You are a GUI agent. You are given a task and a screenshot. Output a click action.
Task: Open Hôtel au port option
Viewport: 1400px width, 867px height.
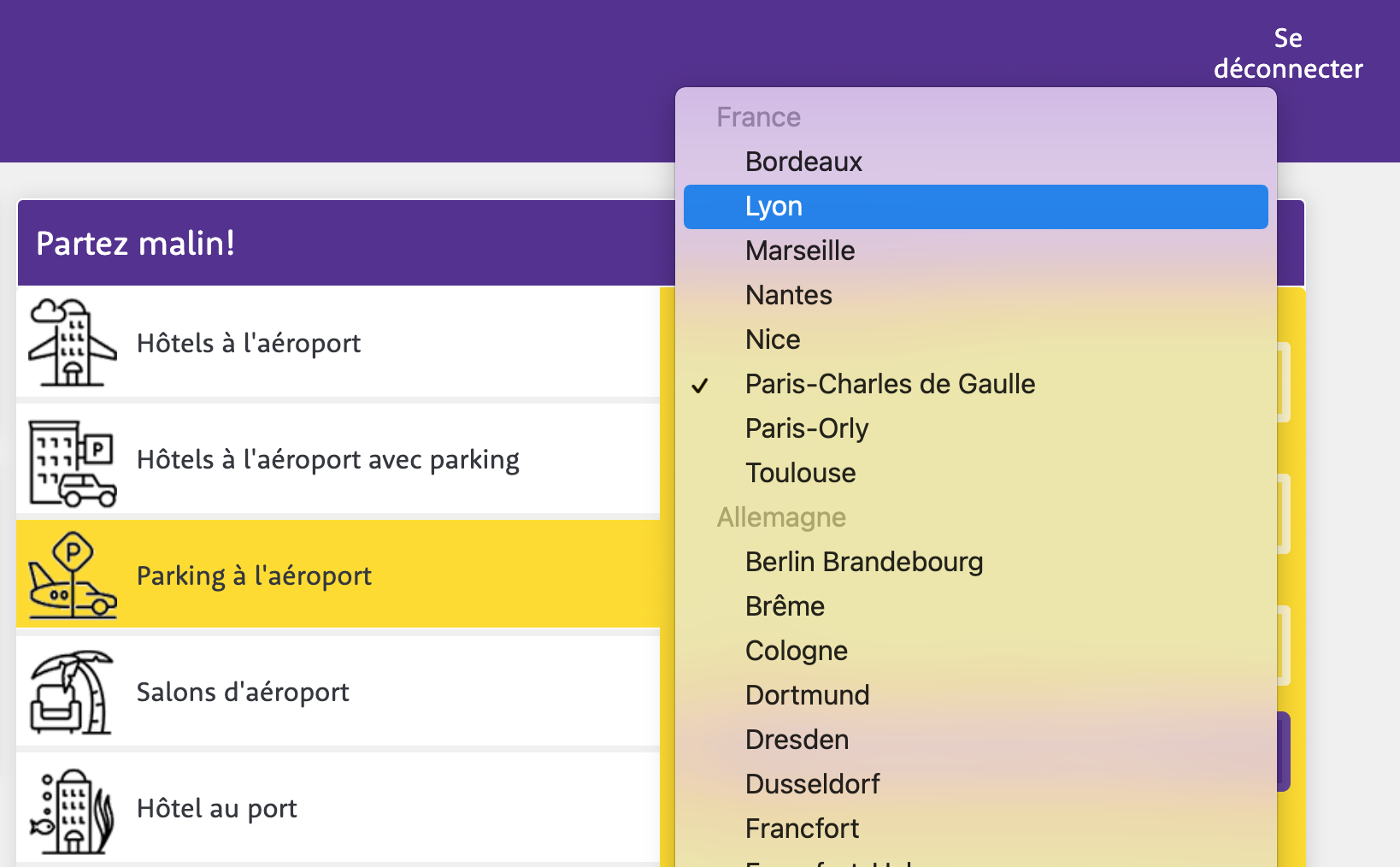216,809
